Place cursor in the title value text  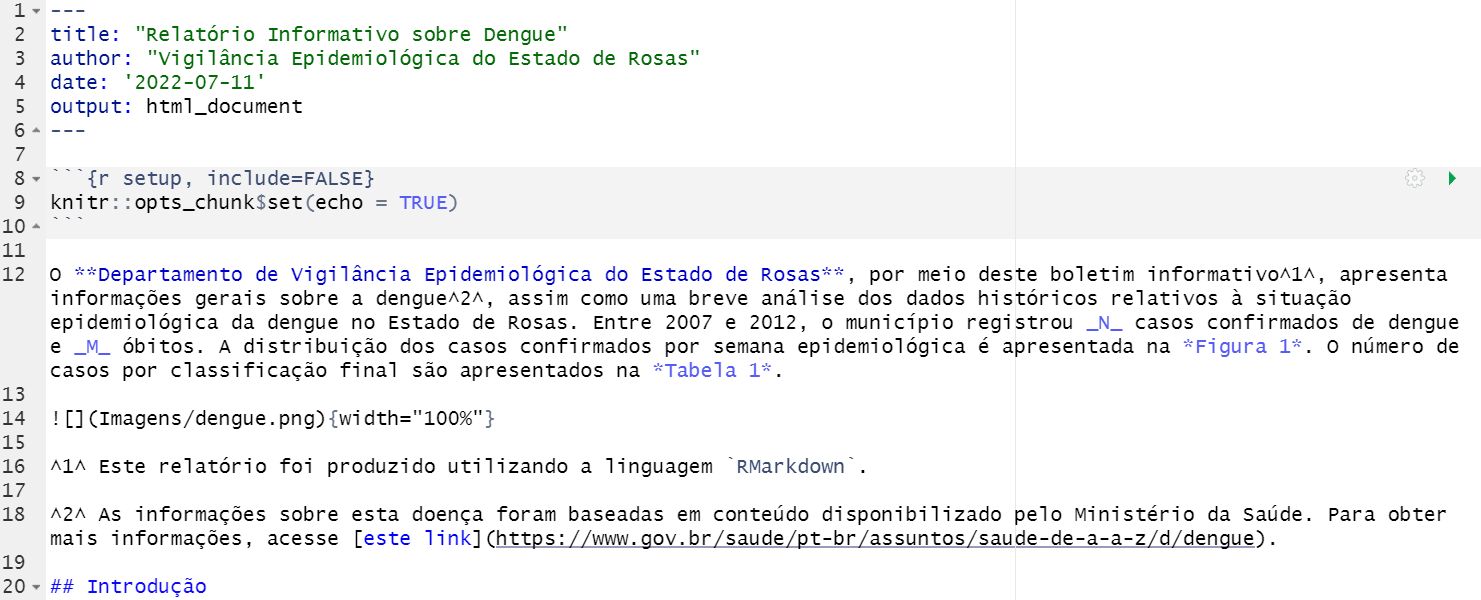coord(351,35)
